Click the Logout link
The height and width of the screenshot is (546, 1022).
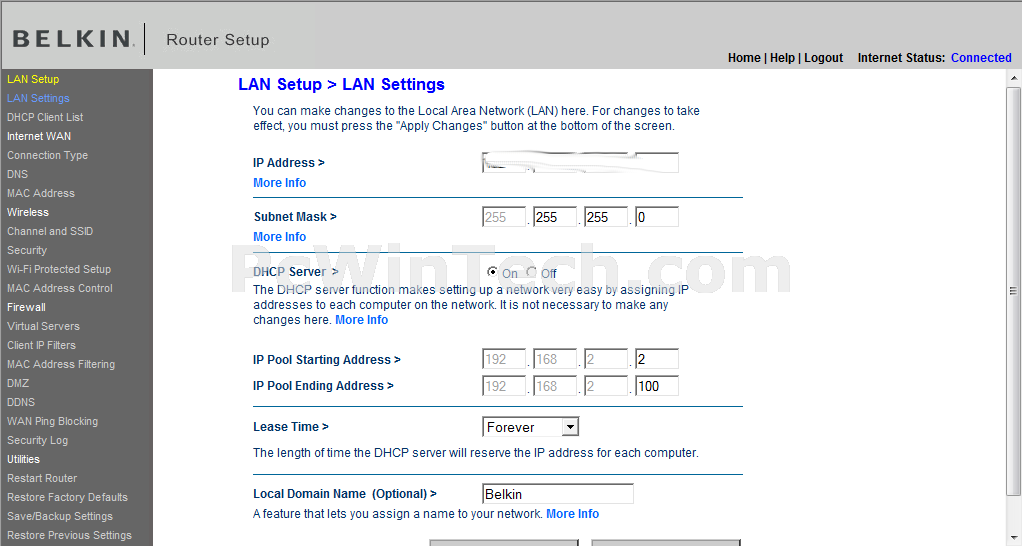[x=823, y=58]
